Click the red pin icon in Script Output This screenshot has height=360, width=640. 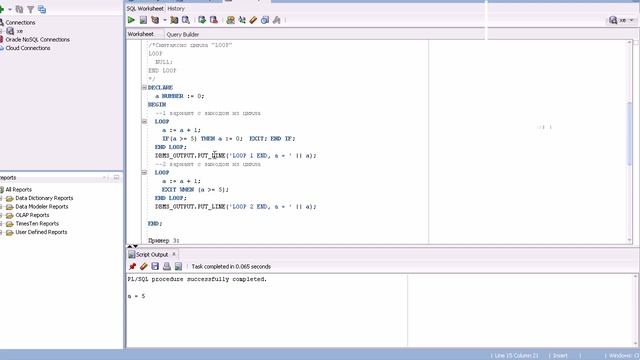pyautogui.click(x=132, y=267)
